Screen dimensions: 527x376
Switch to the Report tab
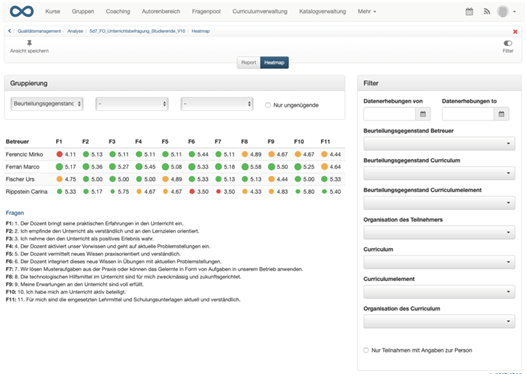(x=248, y=62)
